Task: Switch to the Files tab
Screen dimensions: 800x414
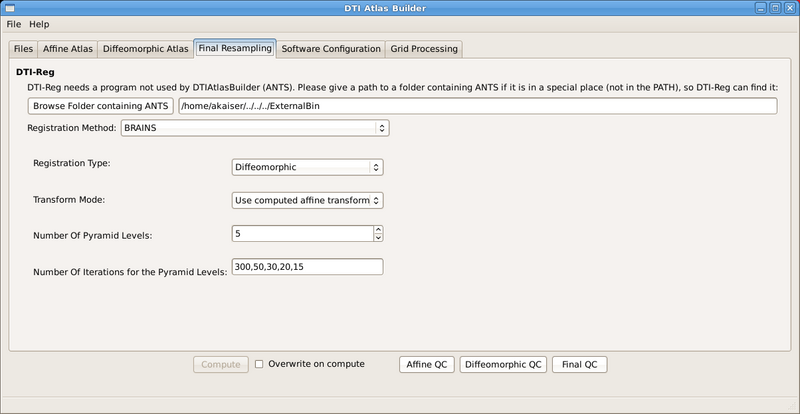Action: tap(23, 49)
